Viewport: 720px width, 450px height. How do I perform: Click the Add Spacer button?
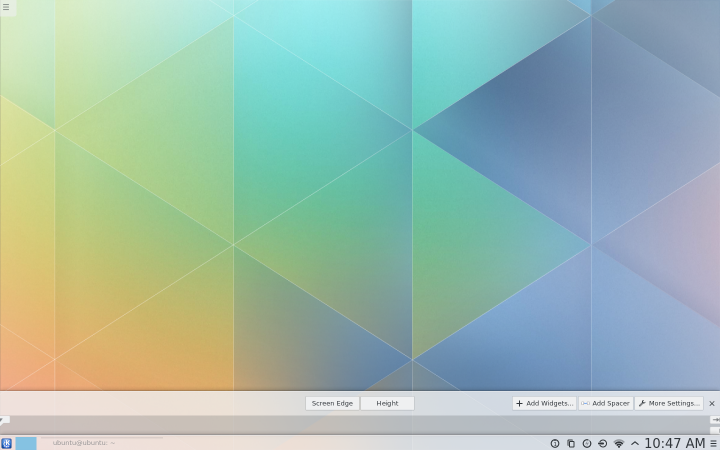[606, 403]
